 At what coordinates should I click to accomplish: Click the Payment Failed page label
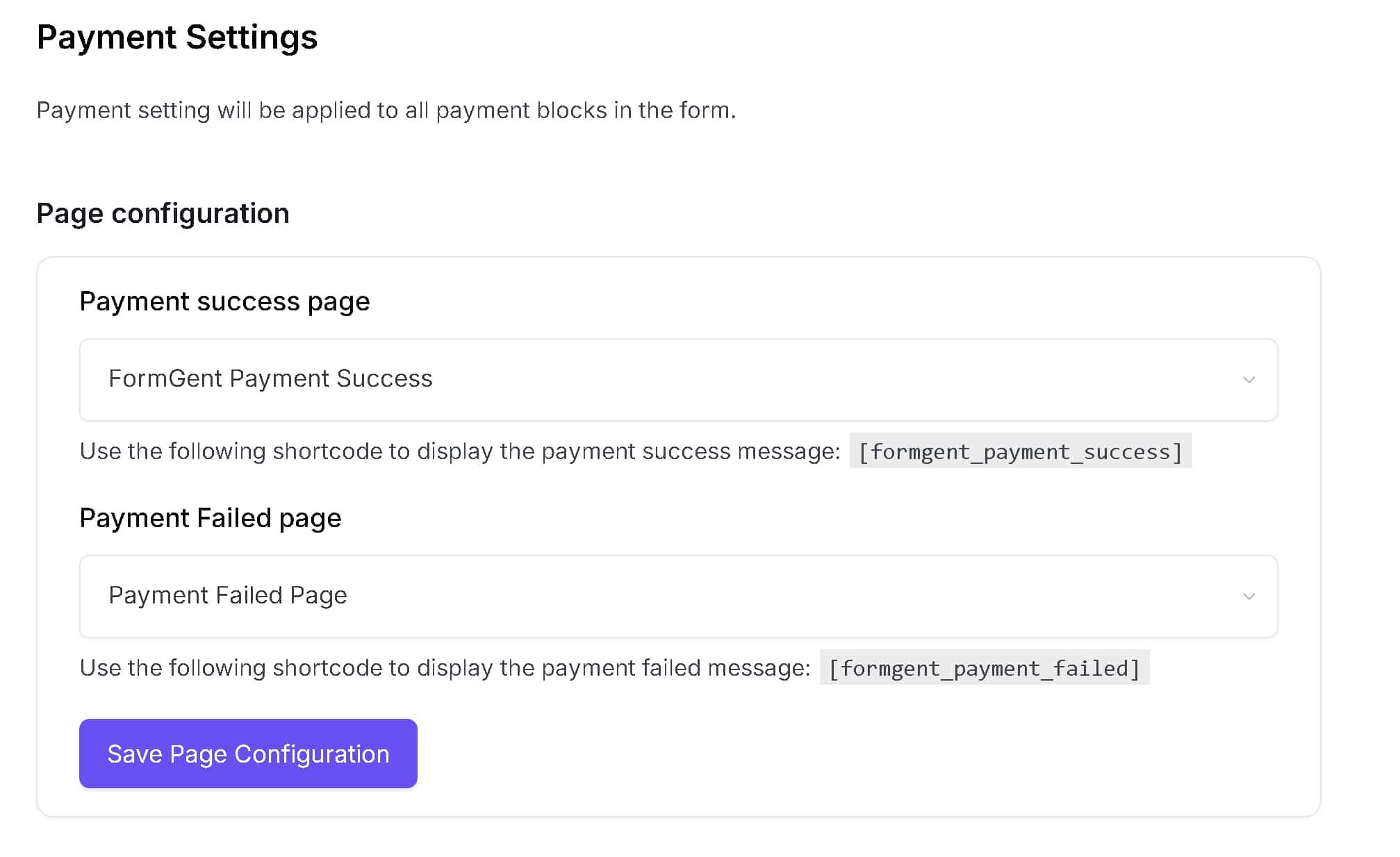pyautogui.click(x=211, y=519)
